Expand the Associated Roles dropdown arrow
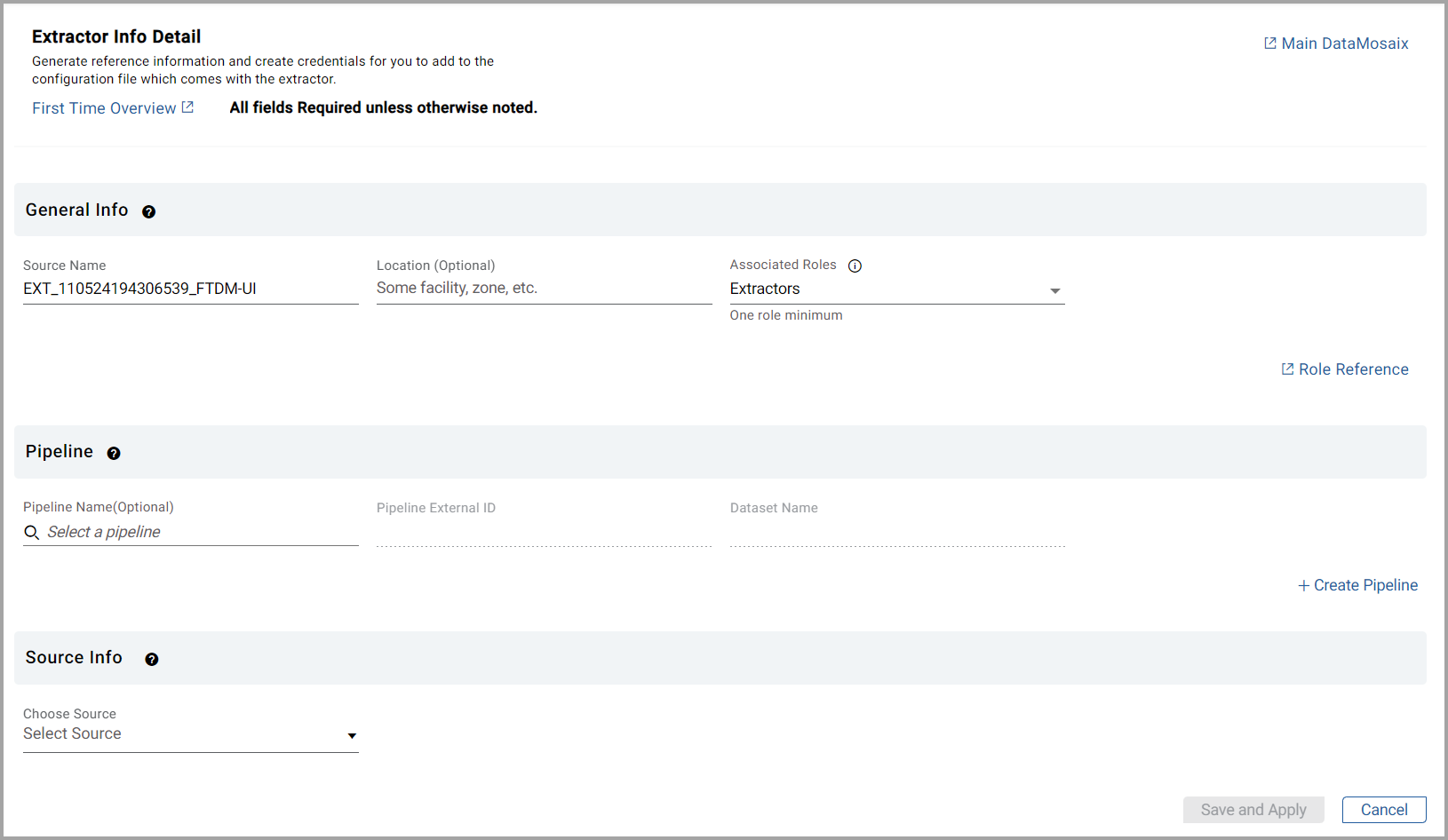This screenshot has height=840, width=1448. [x=1054, y=290]
